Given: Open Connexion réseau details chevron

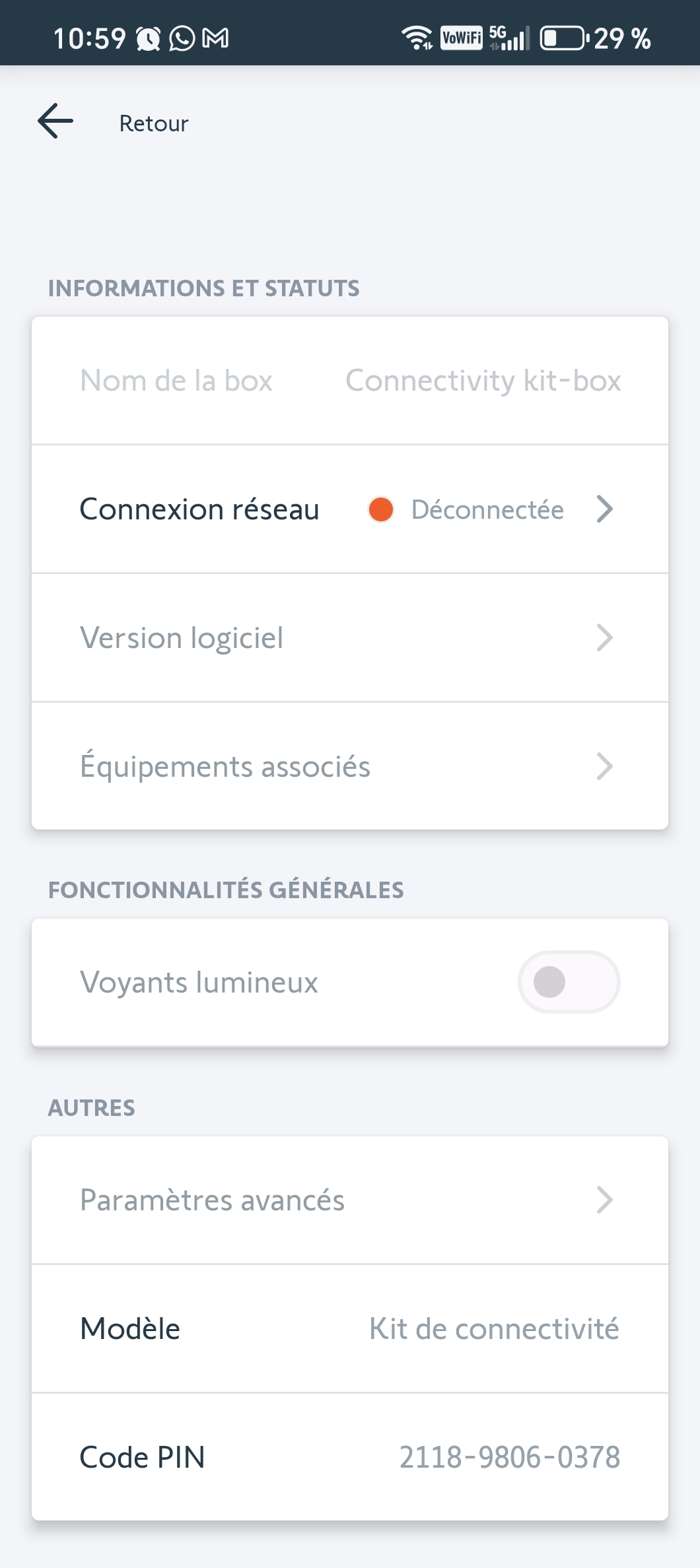Looking at the screenshot, I should 604,509.
